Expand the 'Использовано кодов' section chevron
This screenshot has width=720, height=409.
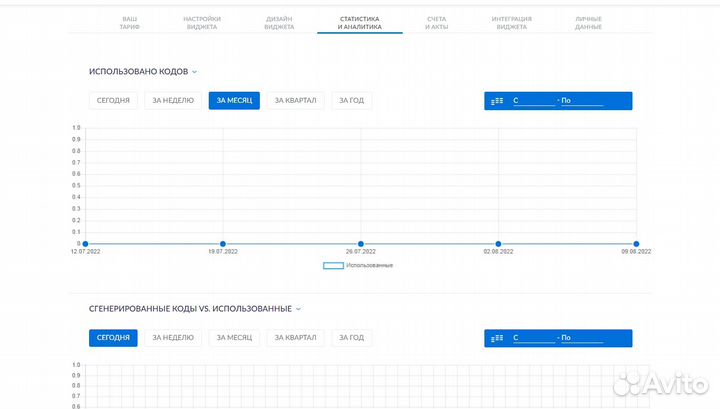[x=195, y=72]
